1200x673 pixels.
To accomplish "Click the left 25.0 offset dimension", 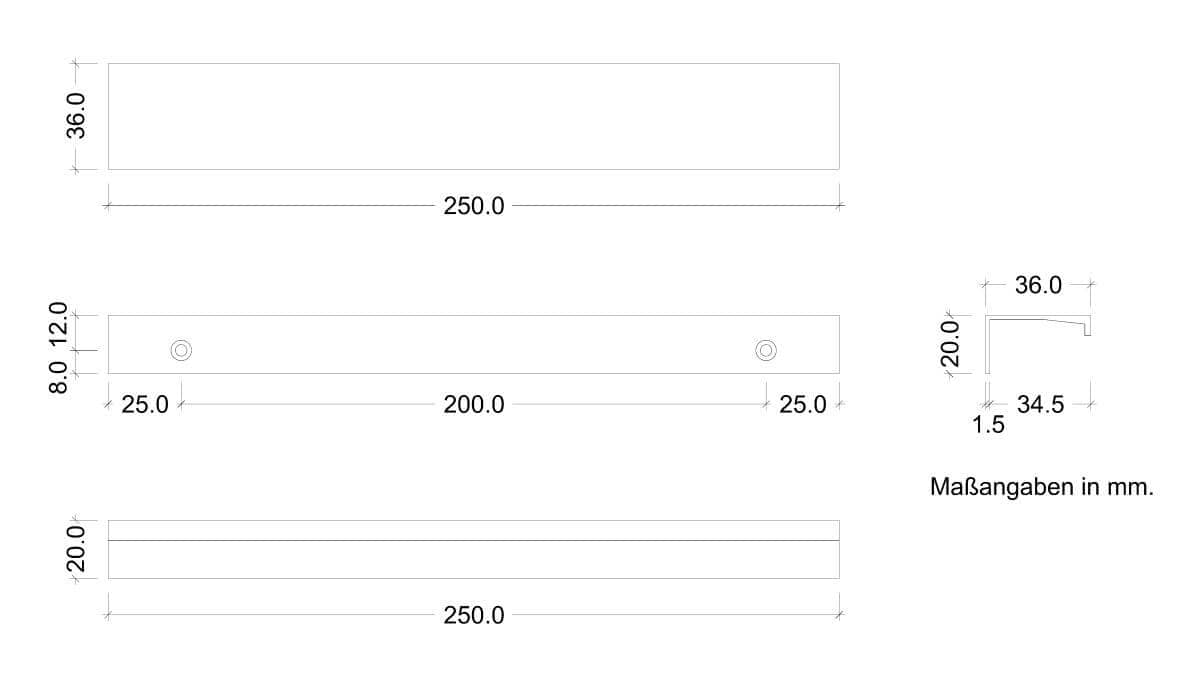I will 145,405.
